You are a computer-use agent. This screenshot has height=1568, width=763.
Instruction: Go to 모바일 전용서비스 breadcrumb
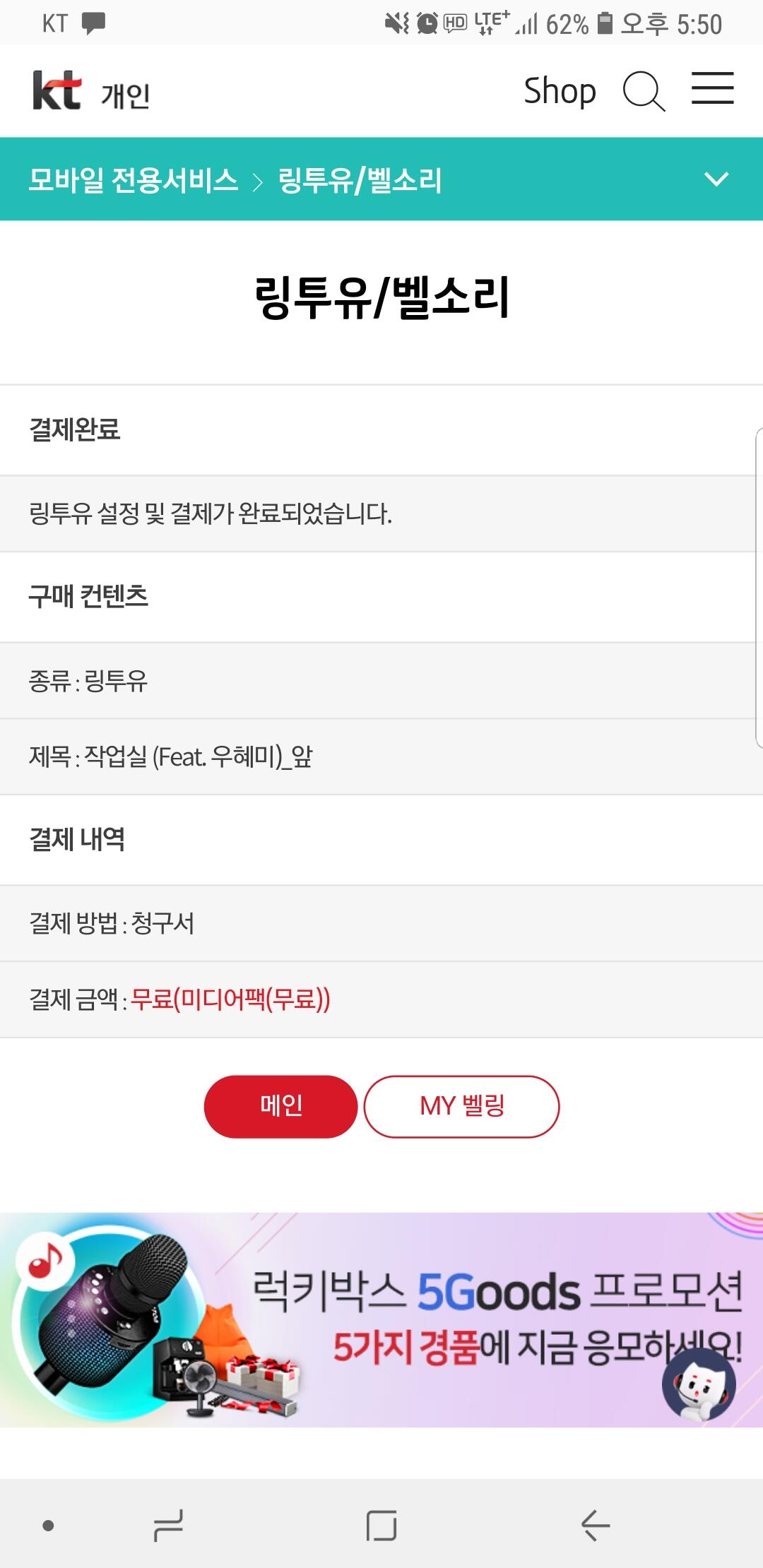click(x=133, y=180)
